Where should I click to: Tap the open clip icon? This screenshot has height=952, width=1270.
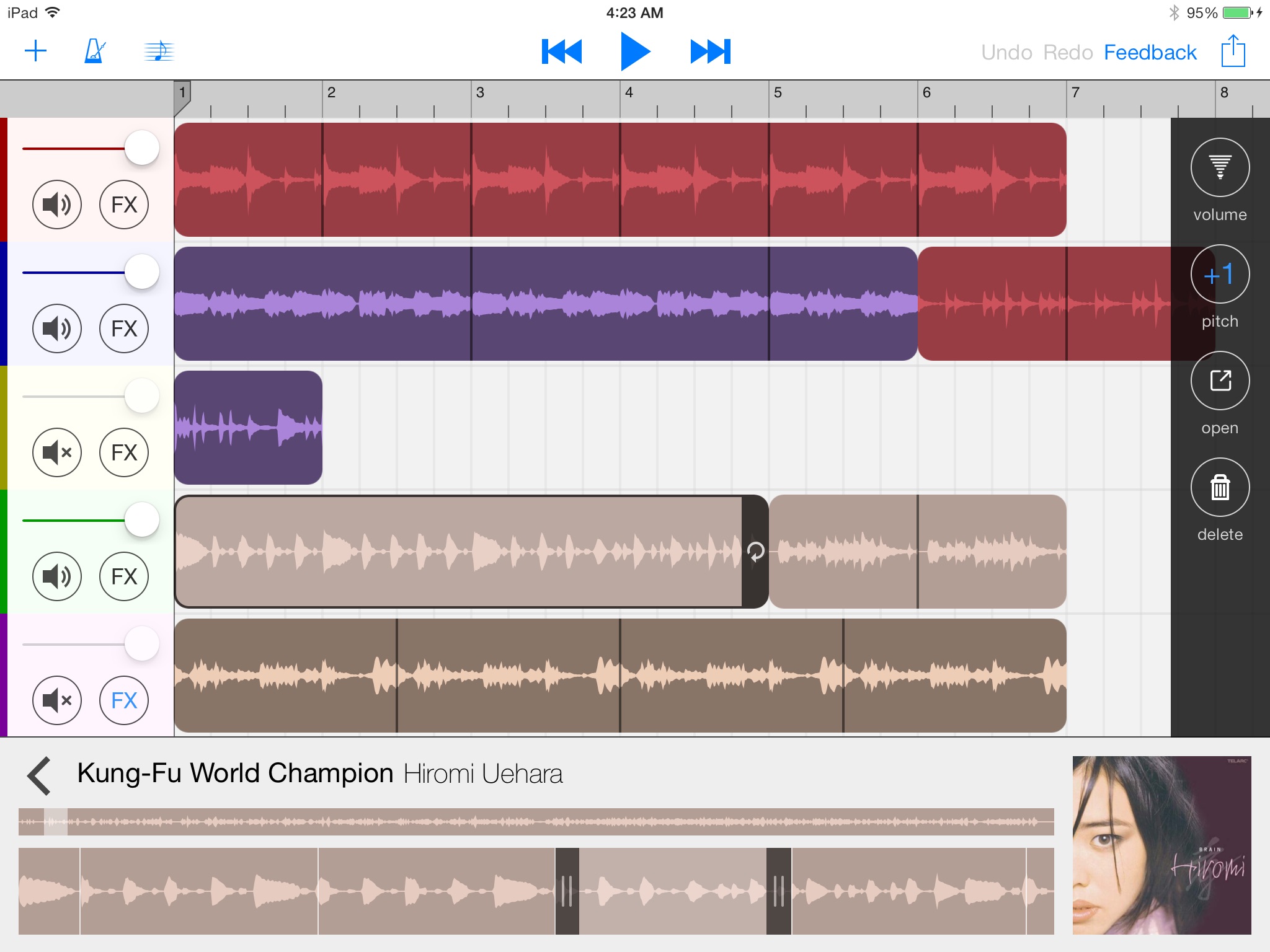click(x=1220, y=381)
